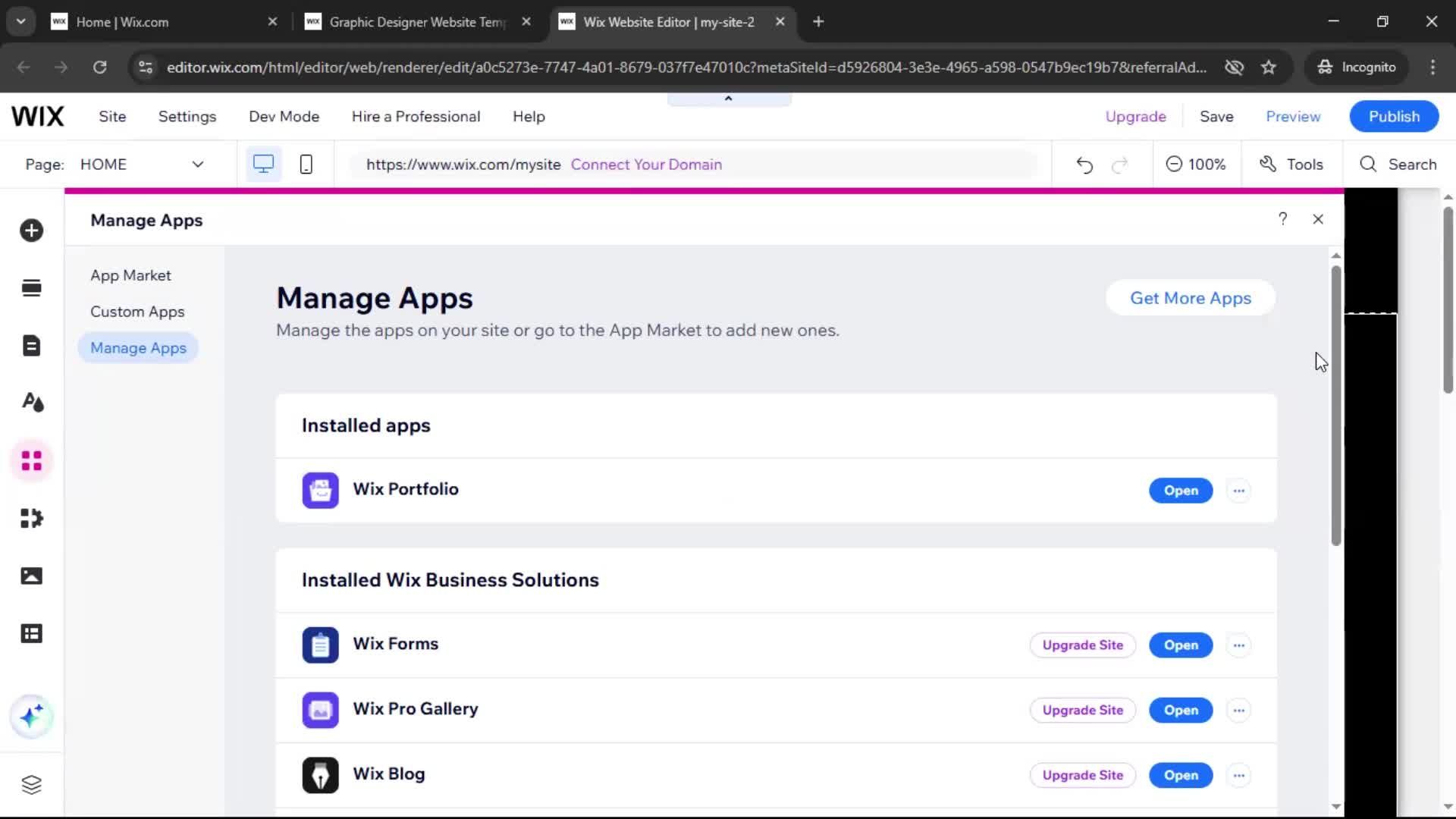Image resolution: width=1456 pixels, height=819 pixels.
Task: Open the Wix Portfolio app
Action: point(1181,491)
